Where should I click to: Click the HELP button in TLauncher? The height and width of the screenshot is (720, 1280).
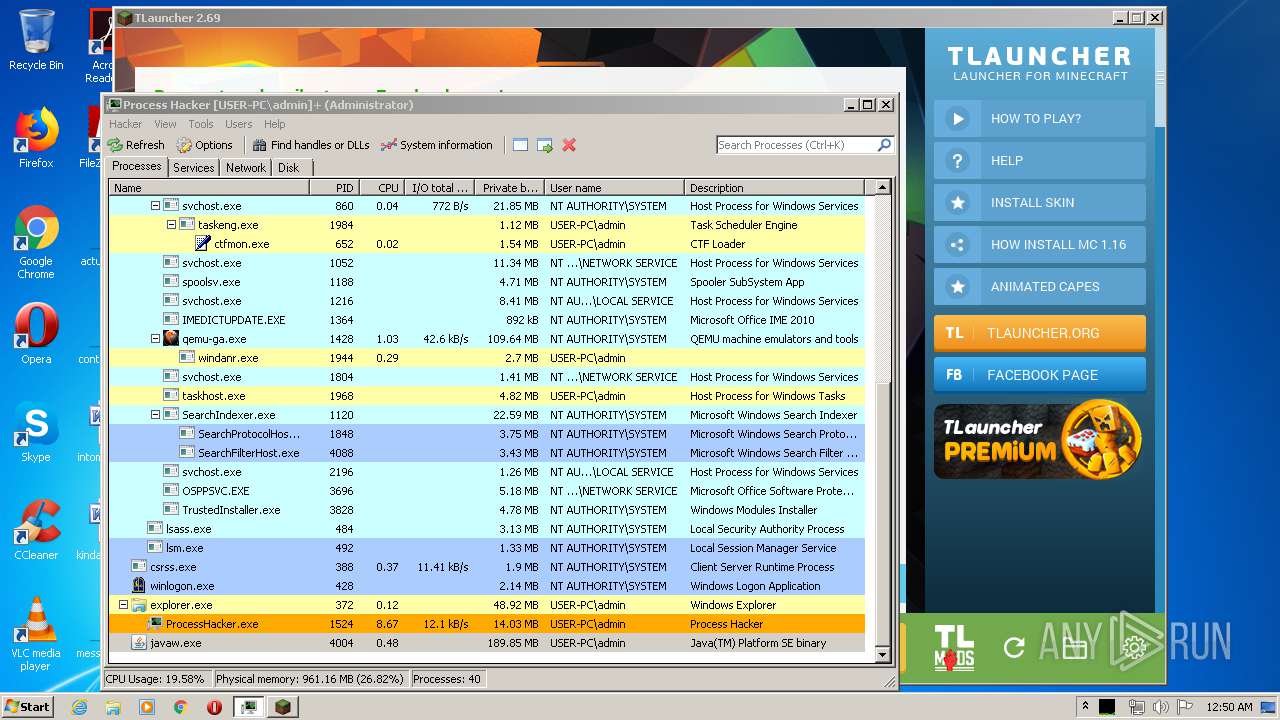click(1040, 160)
